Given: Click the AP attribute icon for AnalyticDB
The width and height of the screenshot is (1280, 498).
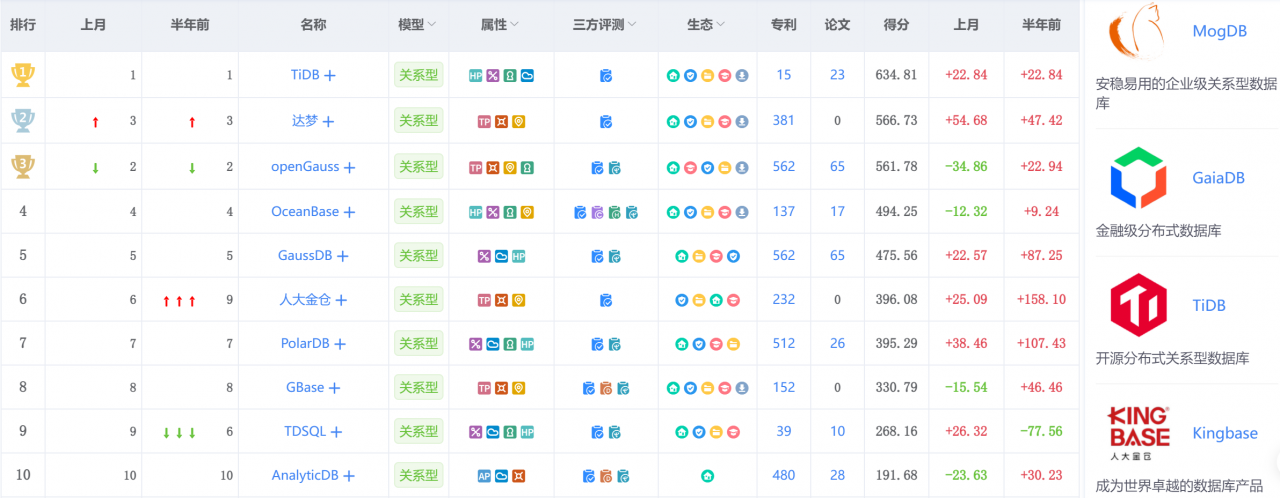Looking at the screenshot, I should pyautogui.click(x=484, y=476).
